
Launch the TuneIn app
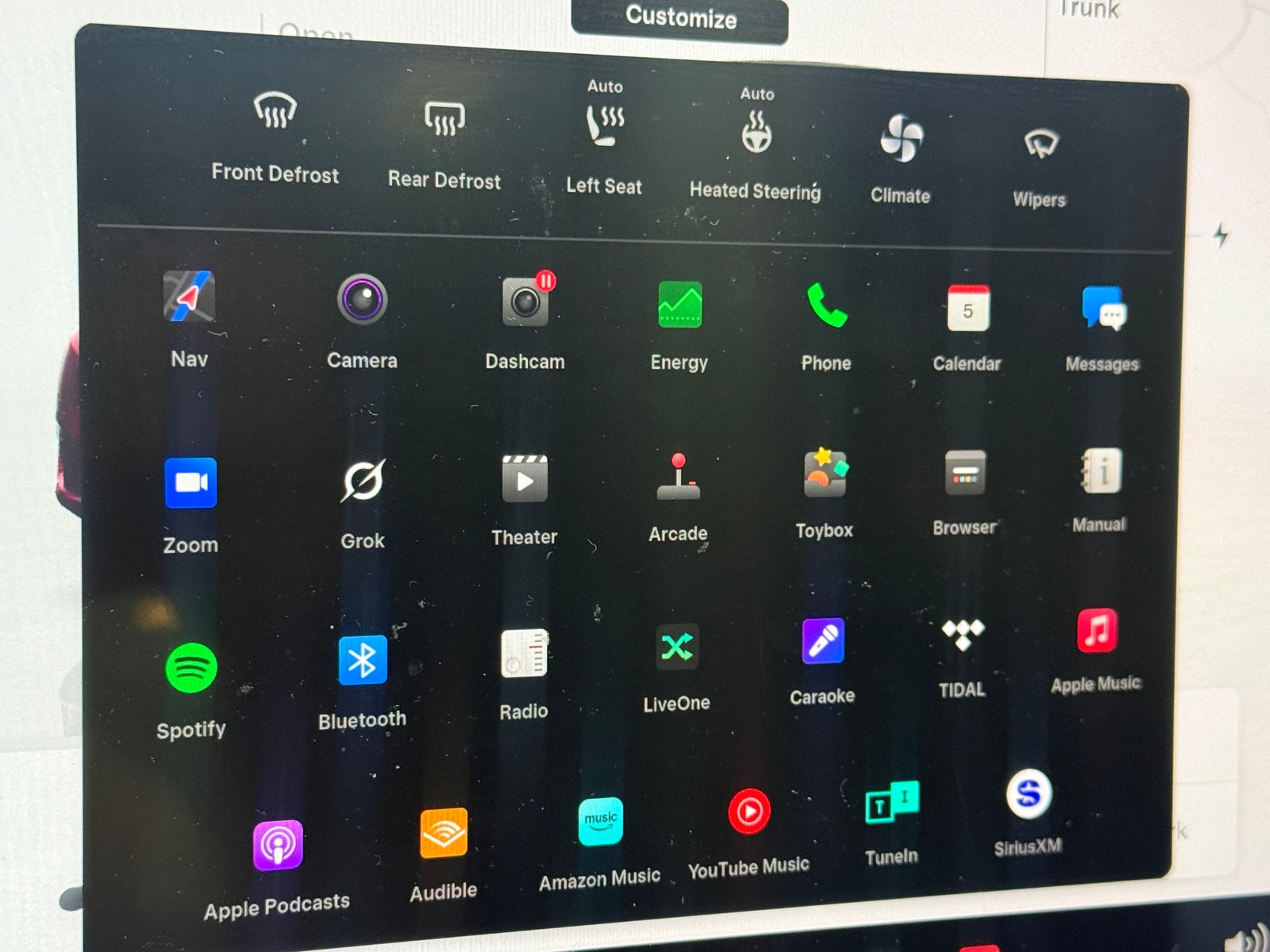pos(892,802)
